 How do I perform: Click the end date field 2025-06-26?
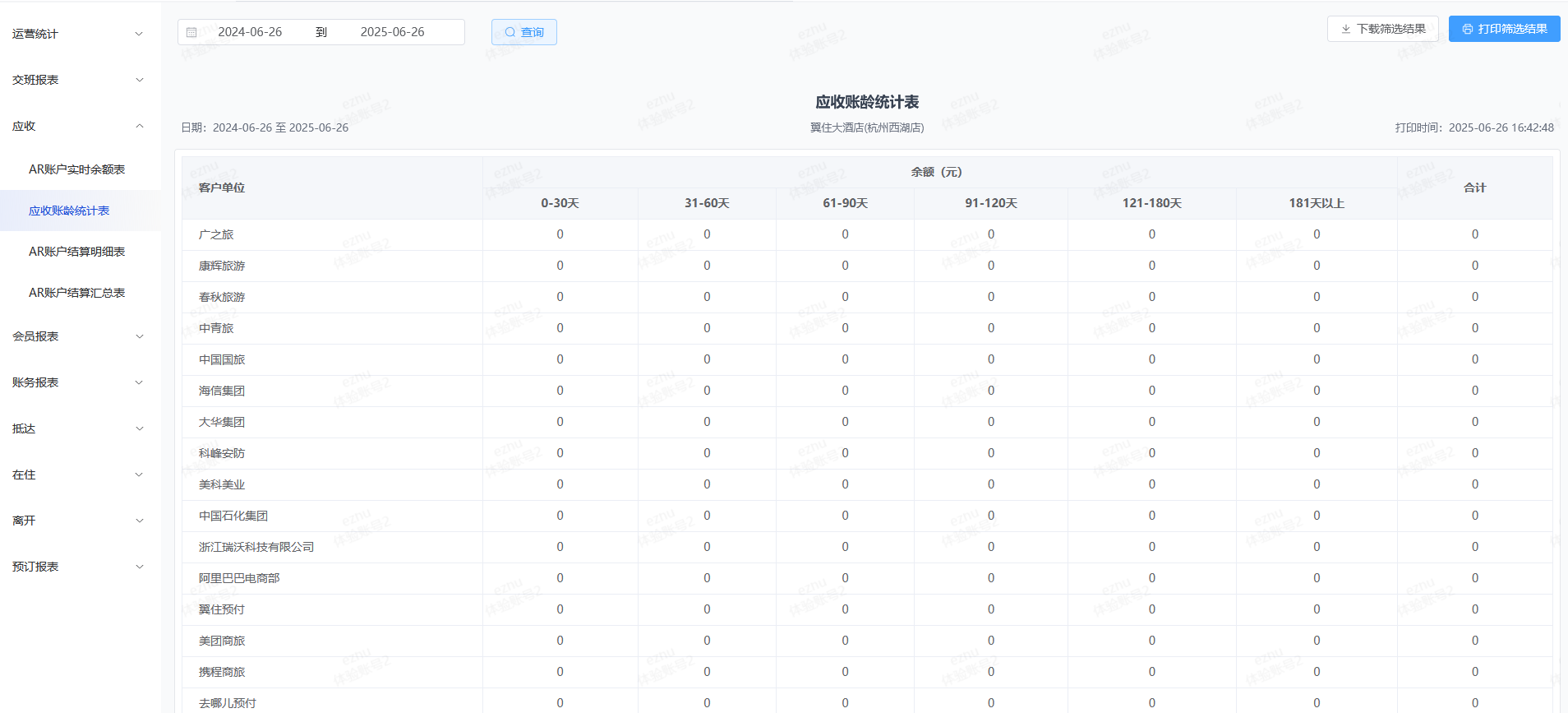click(393, 32)
